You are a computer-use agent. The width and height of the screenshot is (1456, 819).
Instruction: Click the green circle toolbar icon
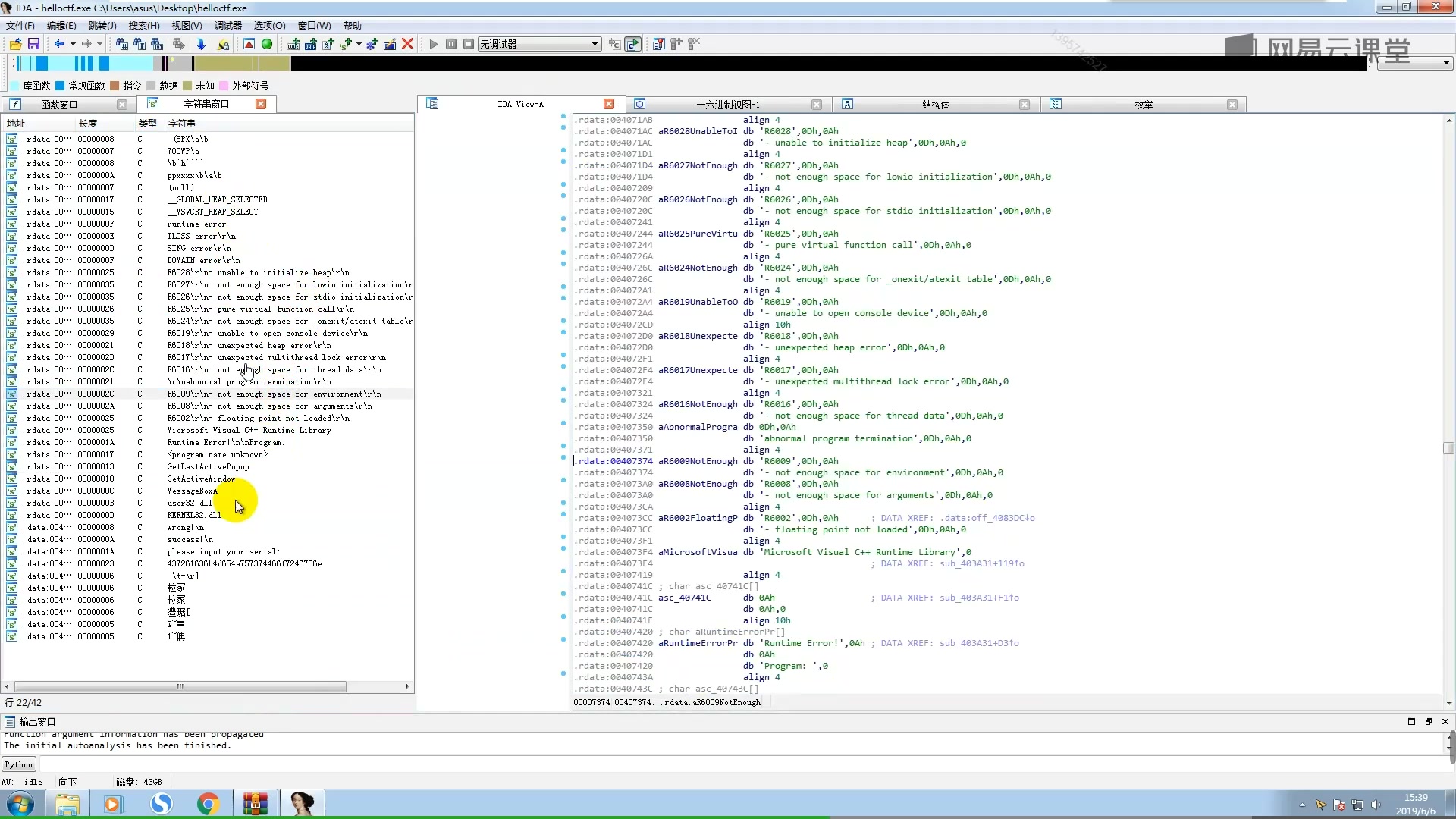(267, 45)
